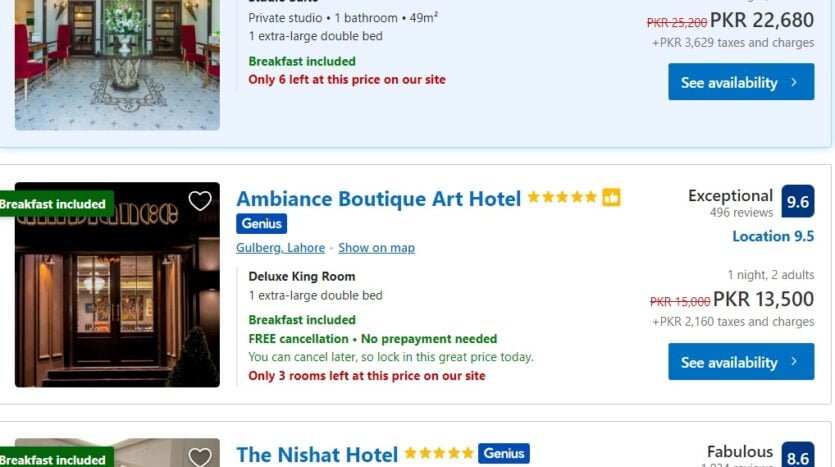Image resolution: width=835 pixels, height=467 pixels.
Task: Open the Ambiance Boutique Art Hotel title link
Action: pos(379,199)
